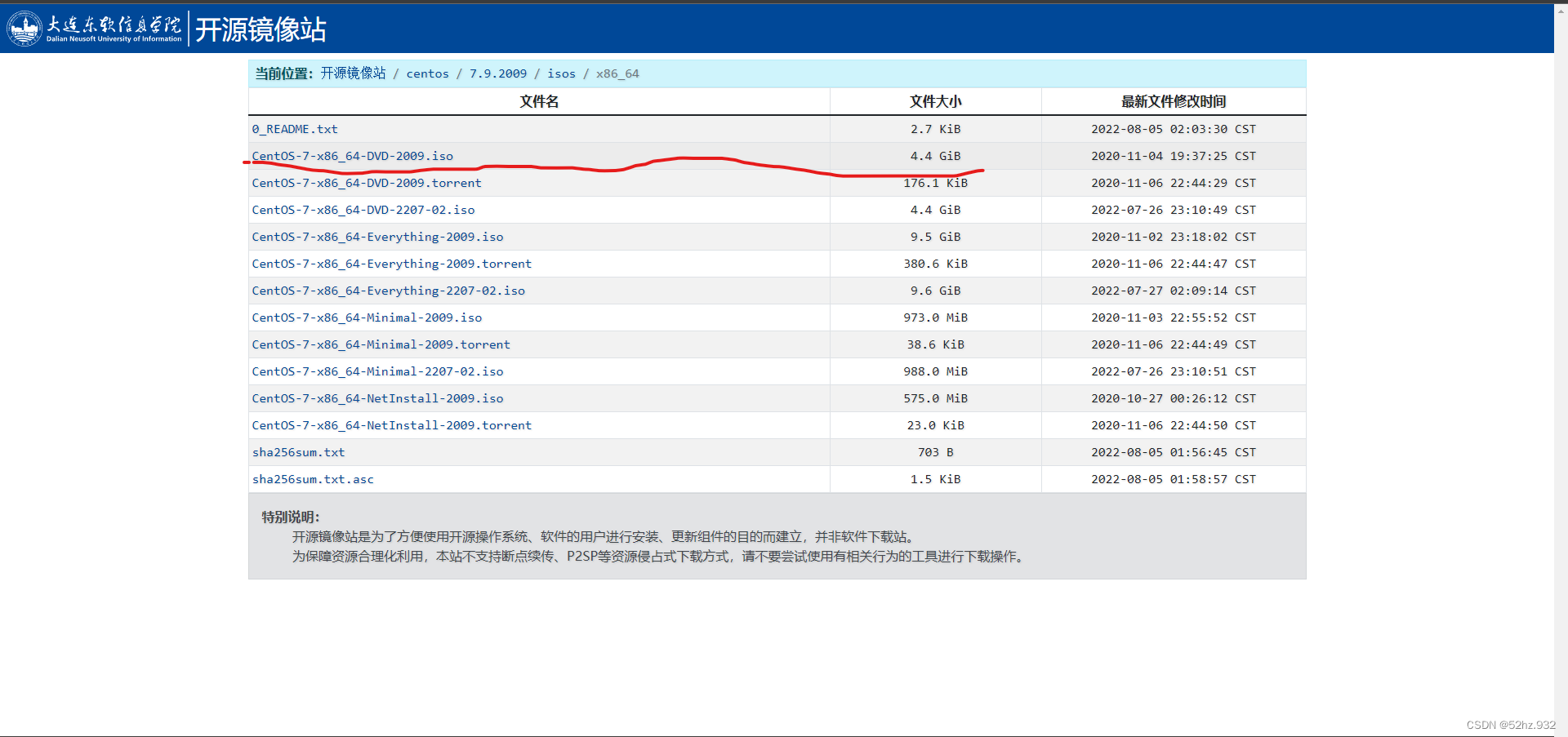Click the 文件大小 column header
The height and width of the screenshot is (737, 1568).
936,101
